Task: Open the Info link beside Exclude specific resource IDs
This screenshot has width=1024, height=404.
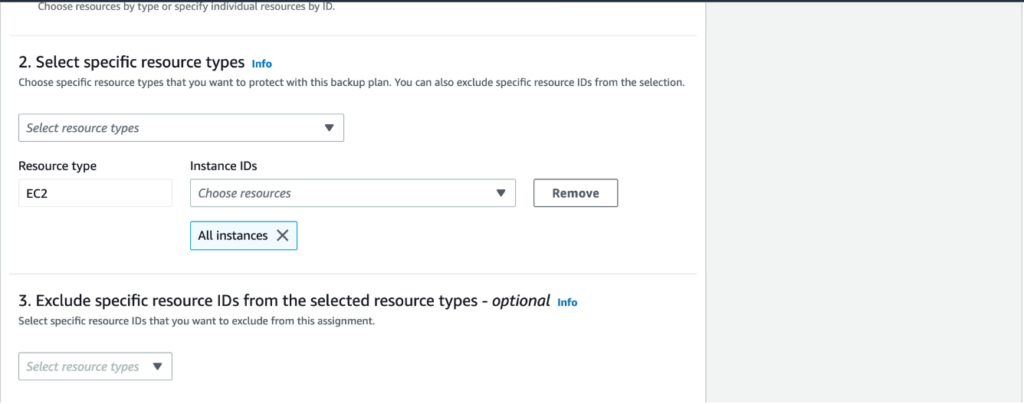Action: 568,302
